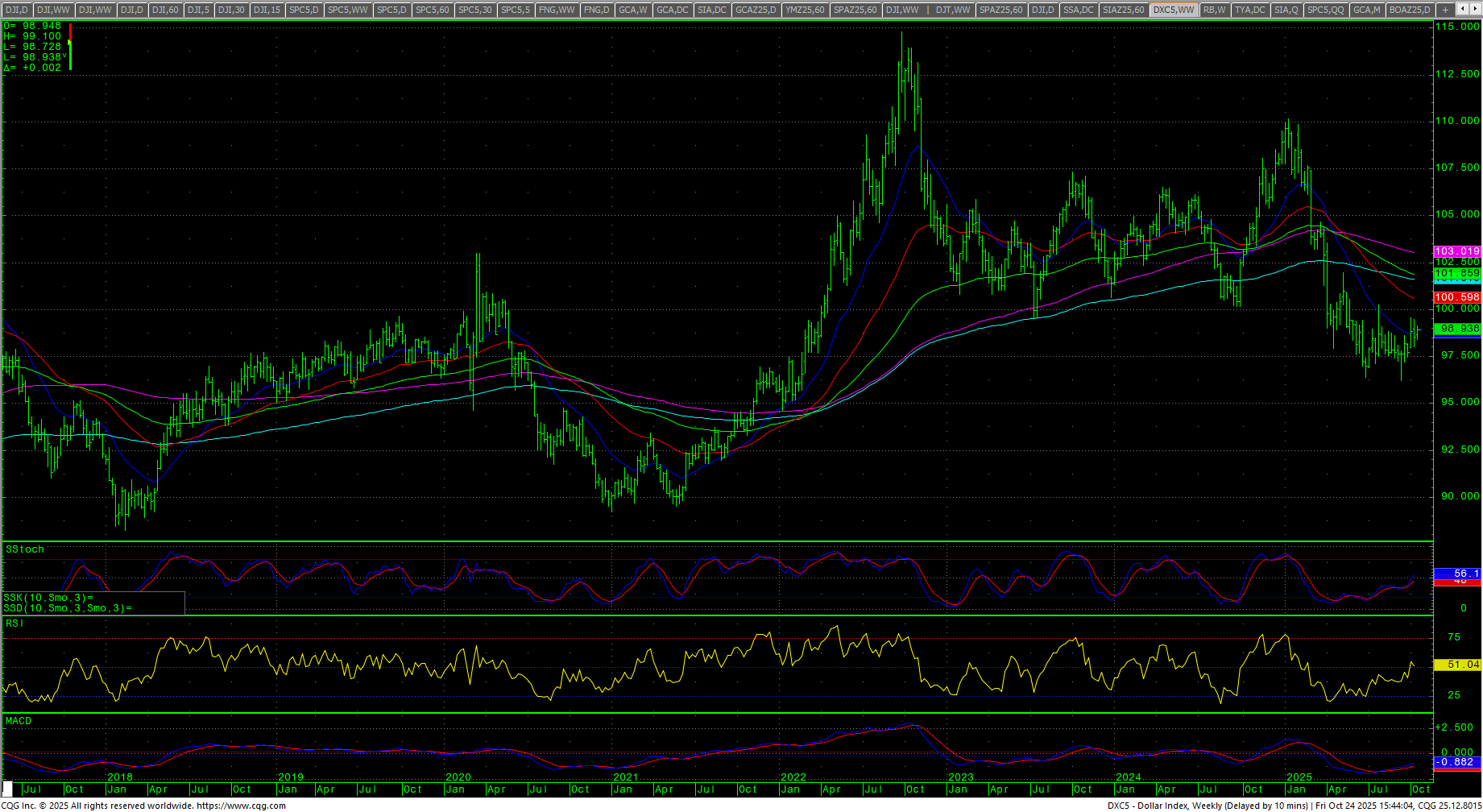Open the YMZ25,60 tab
The height and width of the screenshot is (812, 1483).
804,10
